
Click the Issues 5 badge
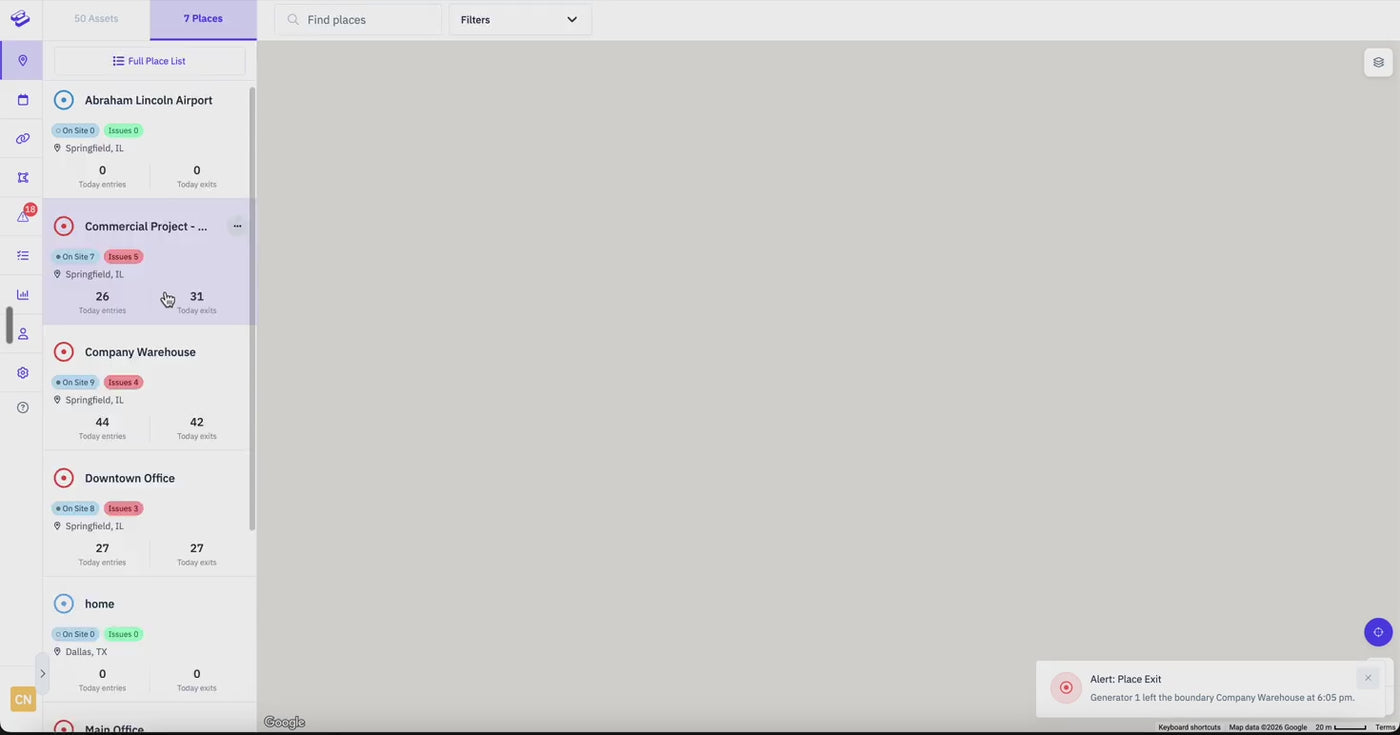click(123, 257)
